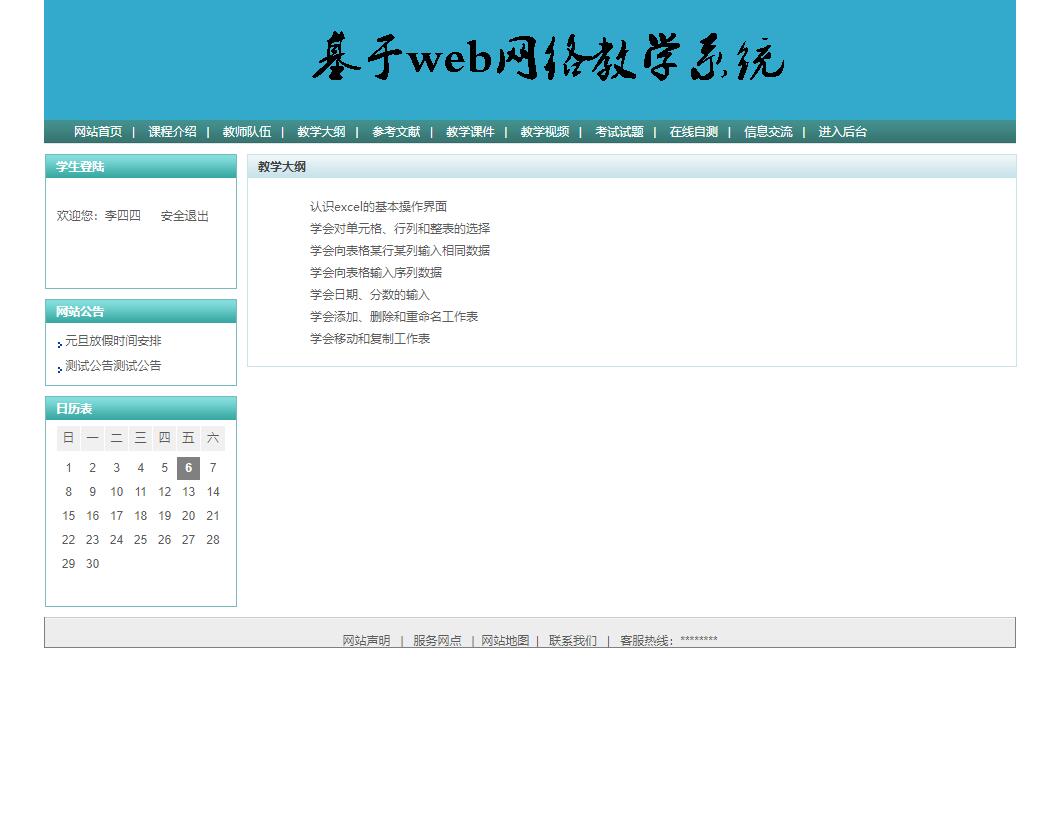Image resolution: width=1062 pixels, height=823 pixels.
Task: Open the 课程介绍 navigation menu item
Action: (x=171, y=131)
